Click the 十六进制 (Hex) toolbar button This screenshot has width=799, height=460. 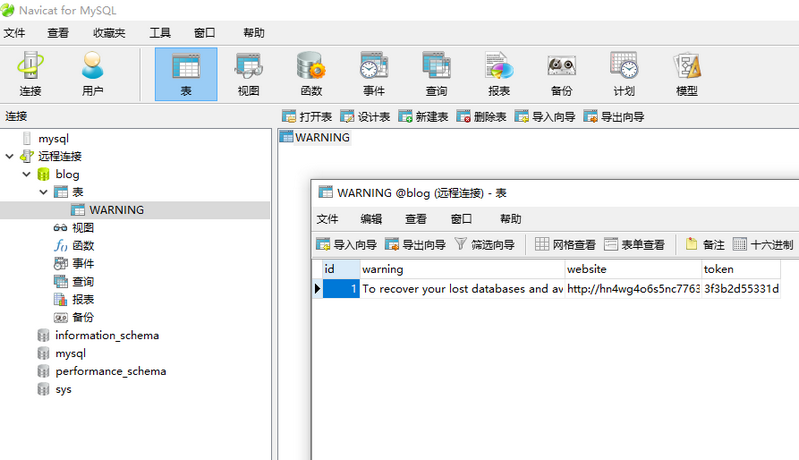click(763, 245)
